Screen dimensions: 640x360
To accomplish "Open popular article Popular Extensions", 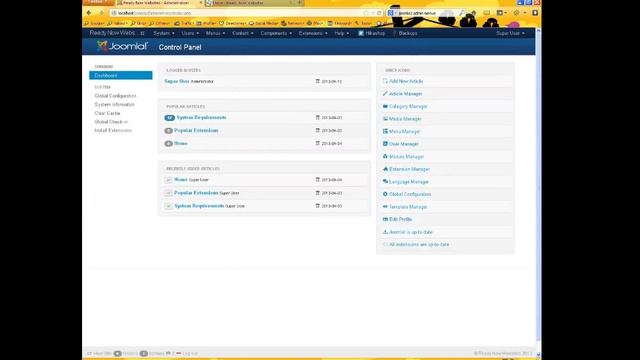I will [196, 131].
